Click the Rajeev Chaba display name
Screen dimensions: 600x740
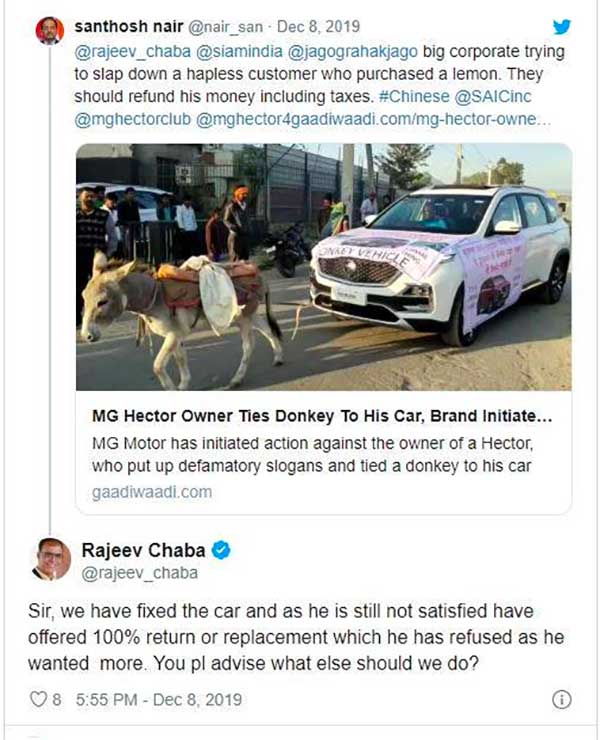(x=143, y=551)
